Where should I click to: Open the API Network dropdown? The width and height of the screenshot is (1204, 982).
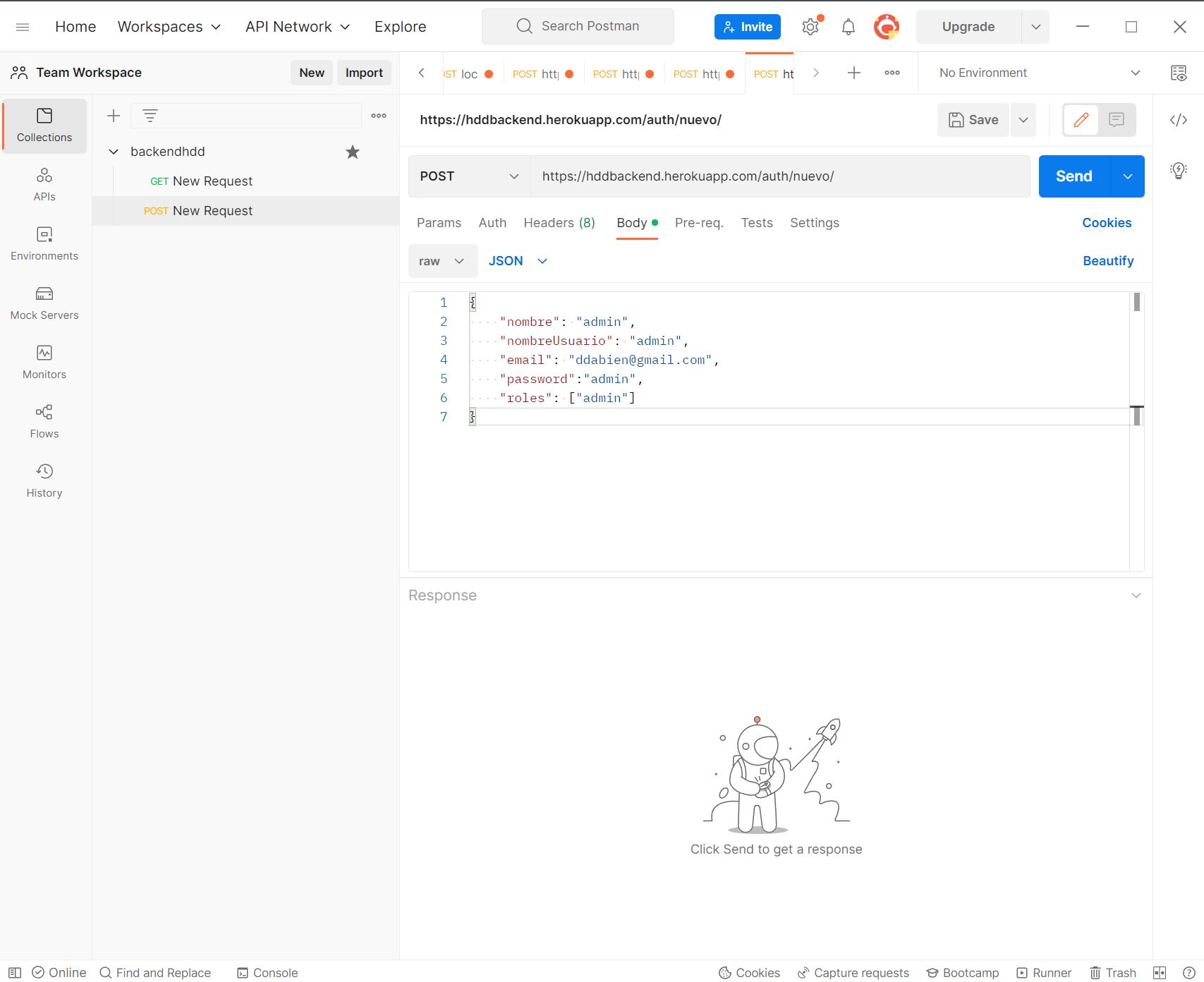(298, 27)
